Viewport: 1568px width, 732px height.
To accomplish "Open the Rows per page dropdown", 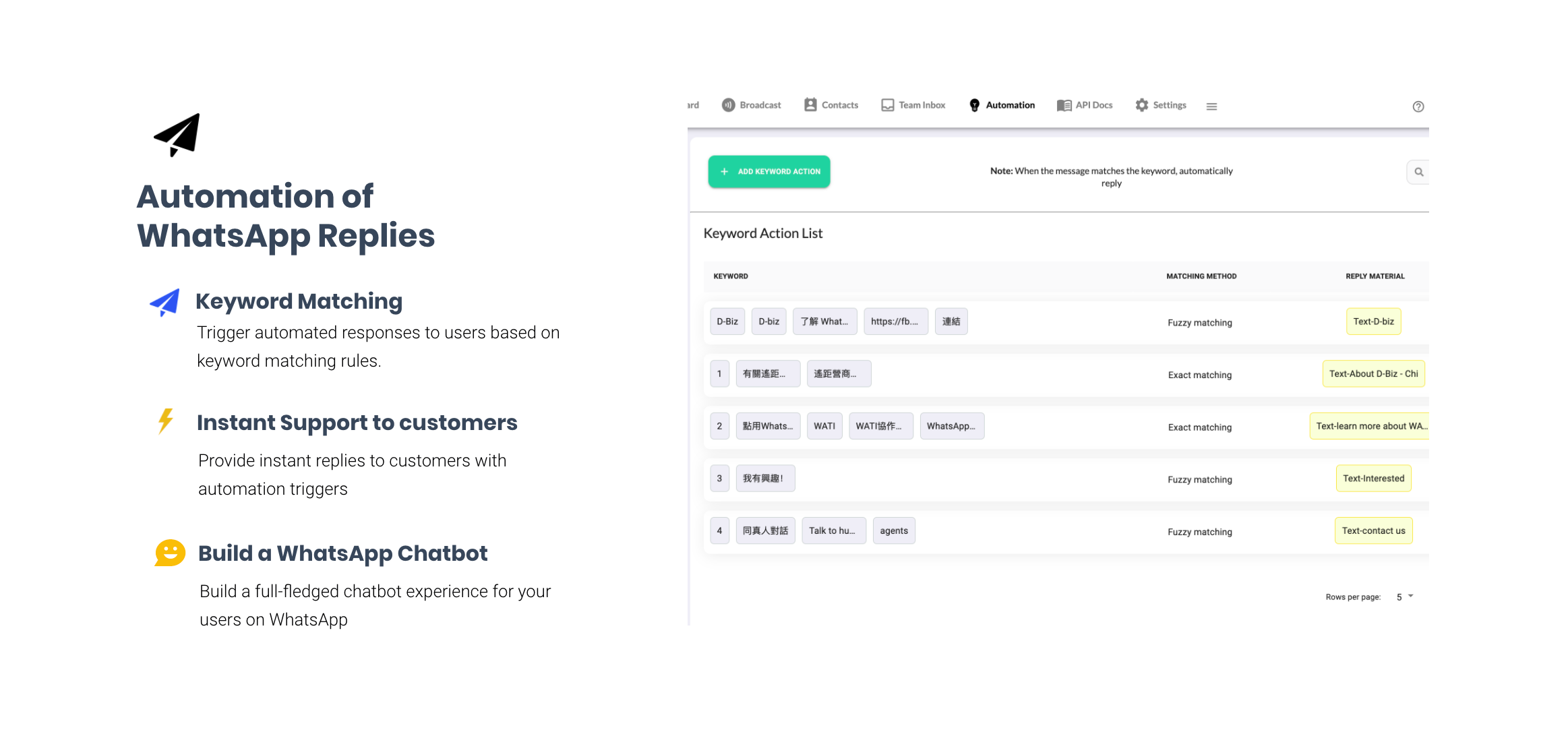I will (1405, 597).
